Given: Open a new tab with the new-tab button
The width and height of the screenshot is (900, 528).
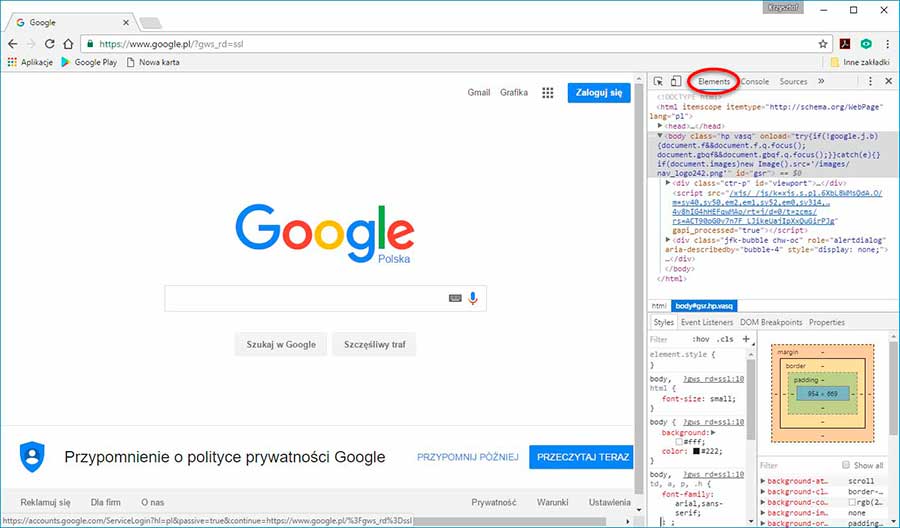Looking at the screenshot, I should pyautogui.click(x=150, y=23).
